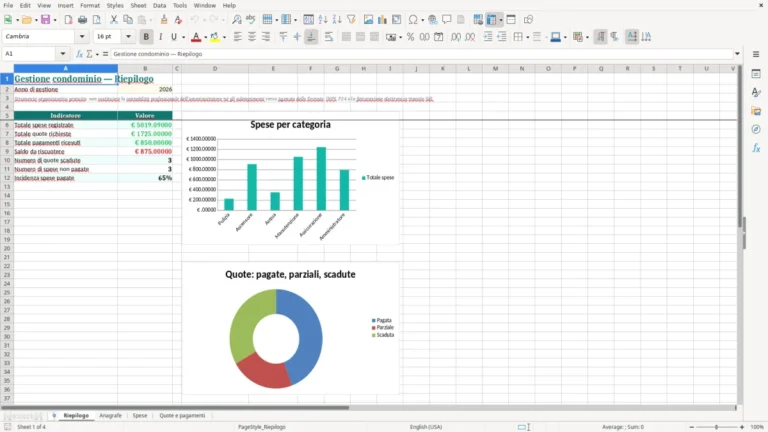
Task: Click PageStyle_Riepilogo in the status bar
Action: tap(262, 427)
